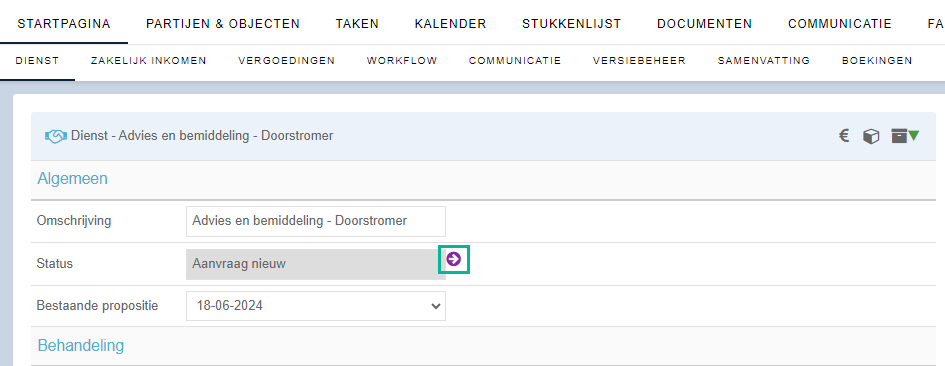The image size is (945, 366).
Task: Click the handshake Dienst icon
Action: (x=55, y=137)
